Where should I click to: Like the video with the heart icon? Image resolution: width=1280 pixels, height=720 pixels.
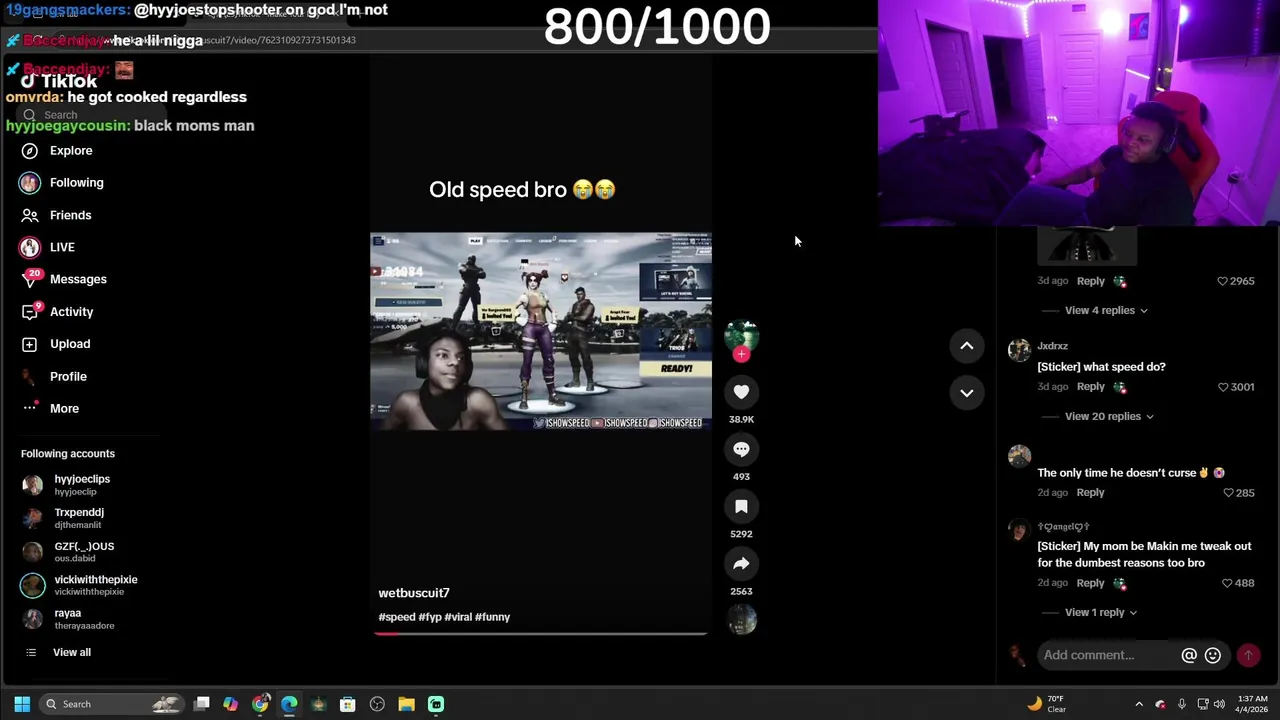coord(741,392)
